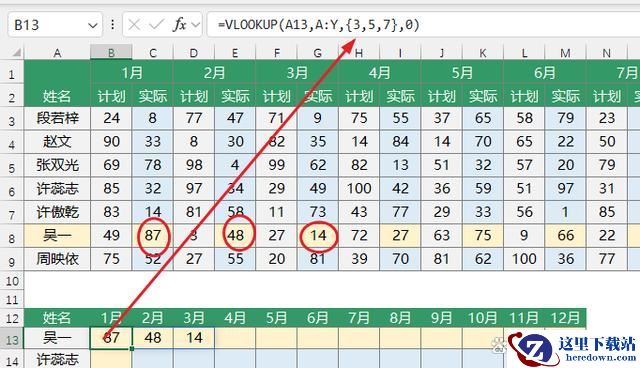The image size is (640, 368).
Task: Select column G header
Action: coord(318,53)
